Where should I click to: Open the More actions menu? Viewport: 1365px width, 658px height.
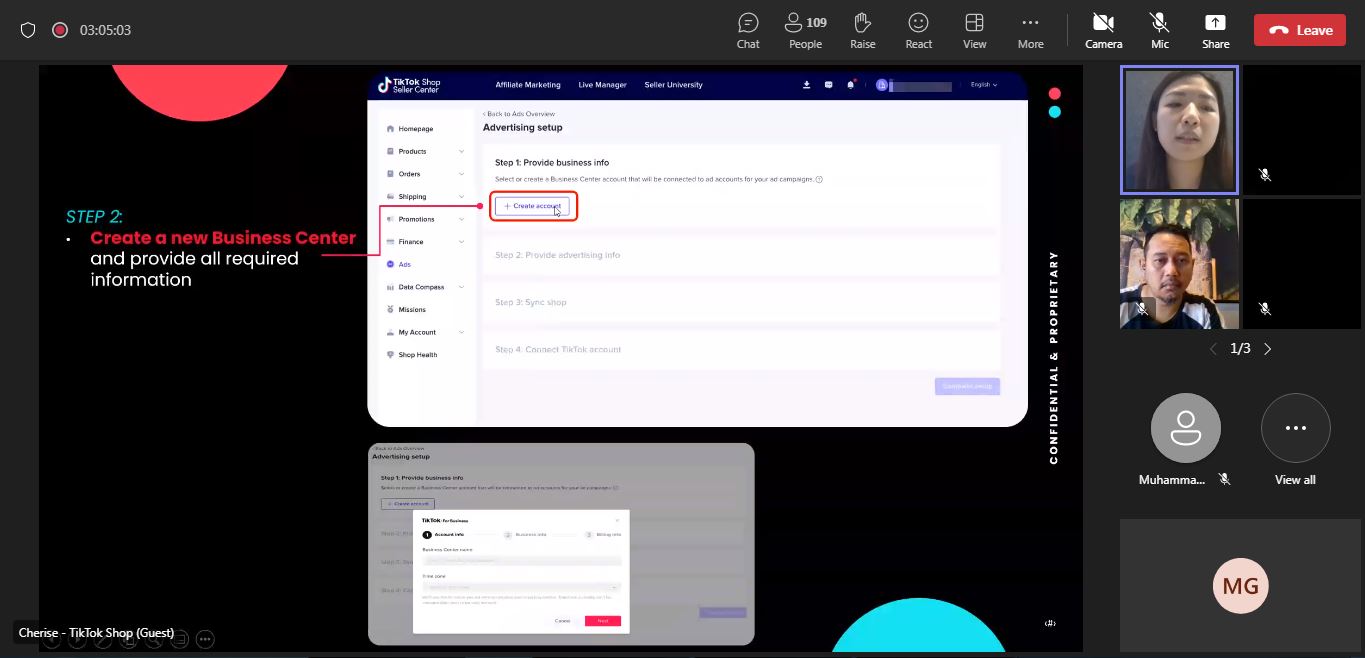[x=1030, y=30]
